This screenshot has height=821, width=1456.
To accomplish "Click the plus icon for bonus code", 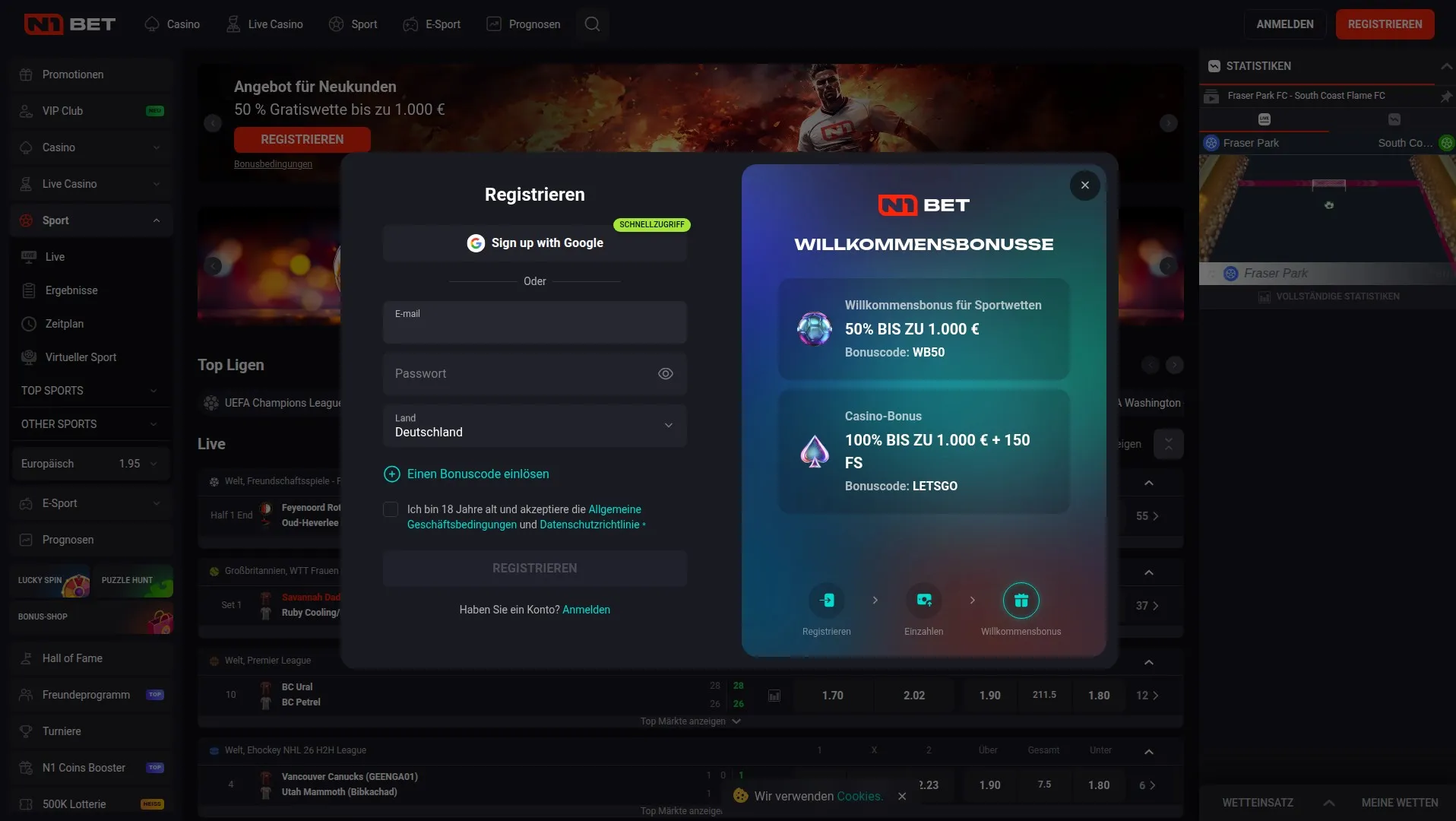I will [392, 474].
